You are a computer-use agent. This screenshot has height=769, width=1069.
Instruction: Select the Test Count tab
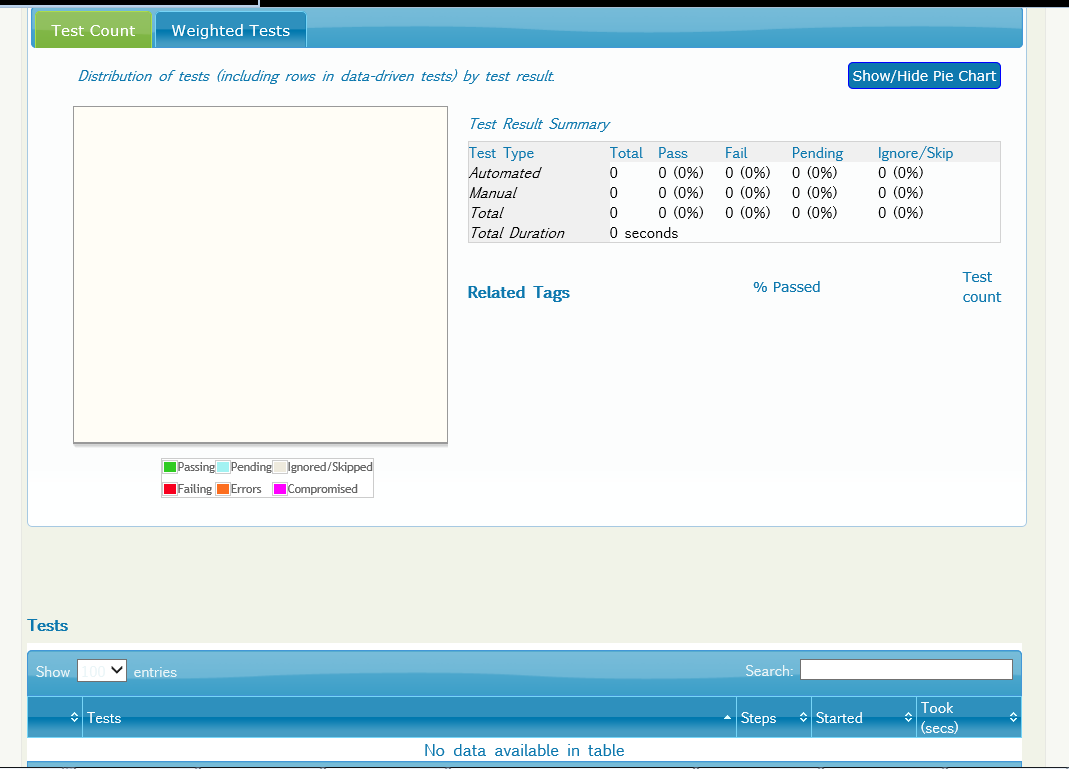pyautogui.click(x=93, y=29)
